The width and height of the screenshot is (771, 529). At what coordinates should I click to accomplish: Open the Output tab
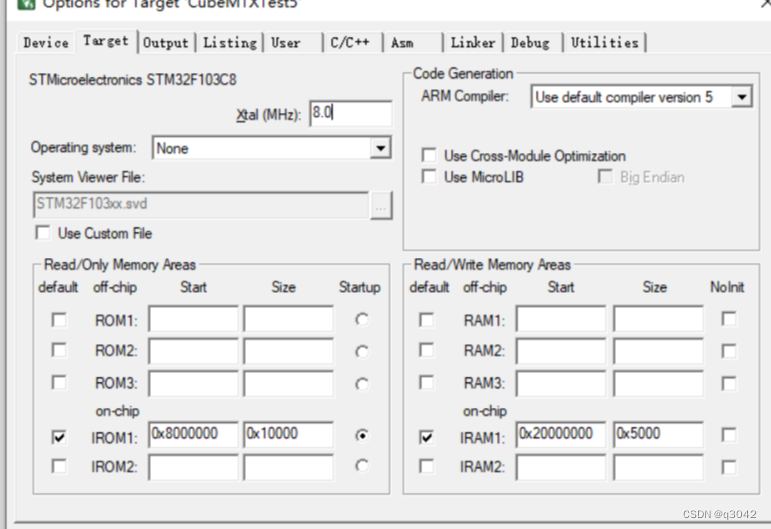tap(166, 43)
